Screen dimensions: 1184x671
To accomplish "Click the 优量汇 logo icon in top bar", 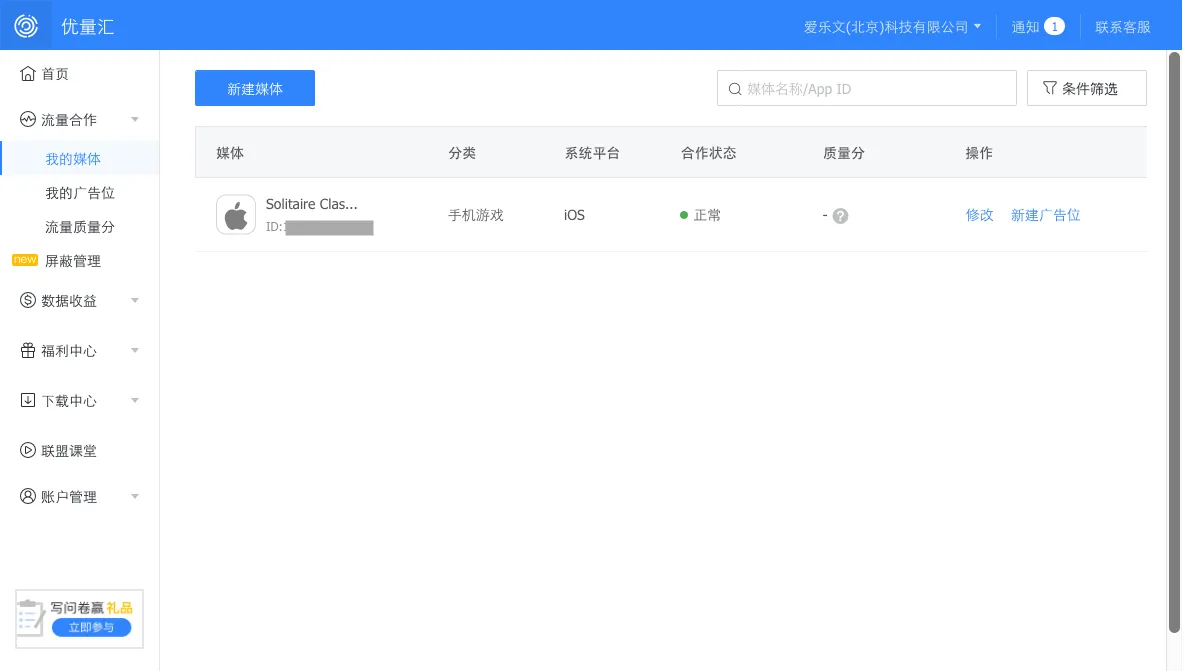I will click(x=25, y=25).
